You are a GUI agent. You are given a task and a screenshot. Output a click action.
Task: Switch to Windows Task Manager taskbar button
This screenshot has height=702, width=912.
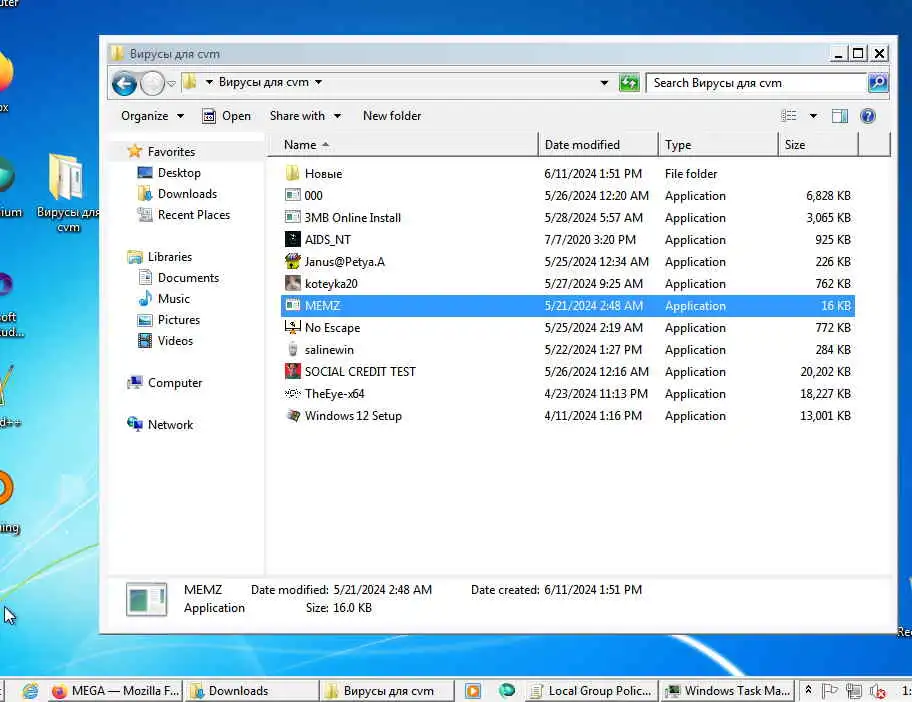tap(728, 690)
